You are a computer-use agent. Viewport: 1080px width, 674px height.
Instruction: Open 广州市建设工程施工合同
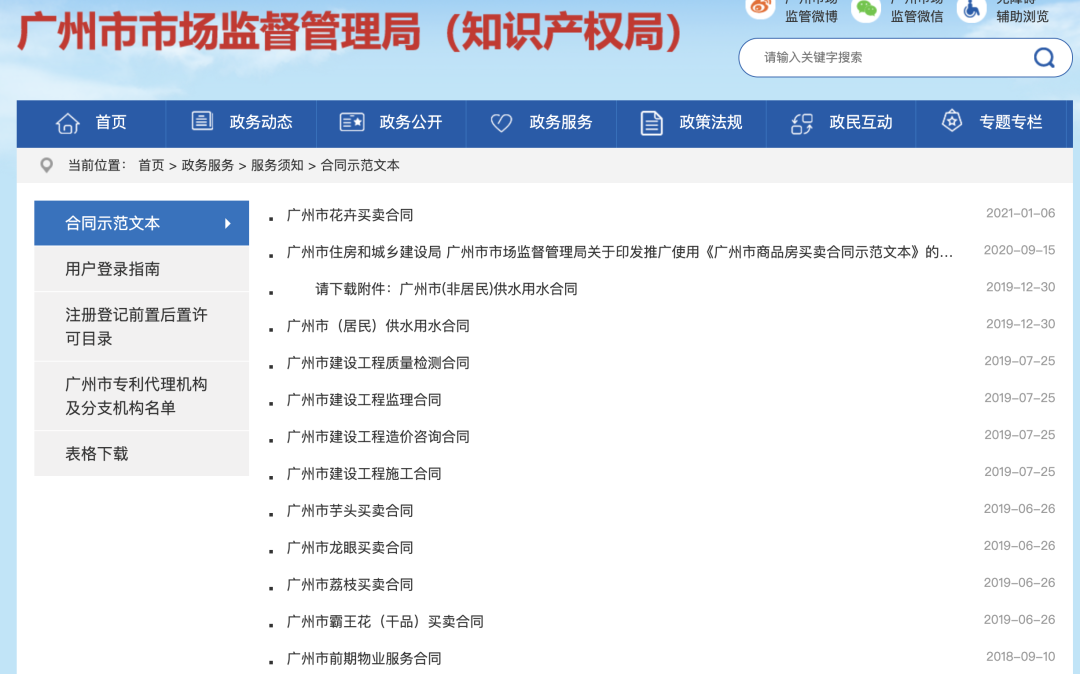(364, 474)
